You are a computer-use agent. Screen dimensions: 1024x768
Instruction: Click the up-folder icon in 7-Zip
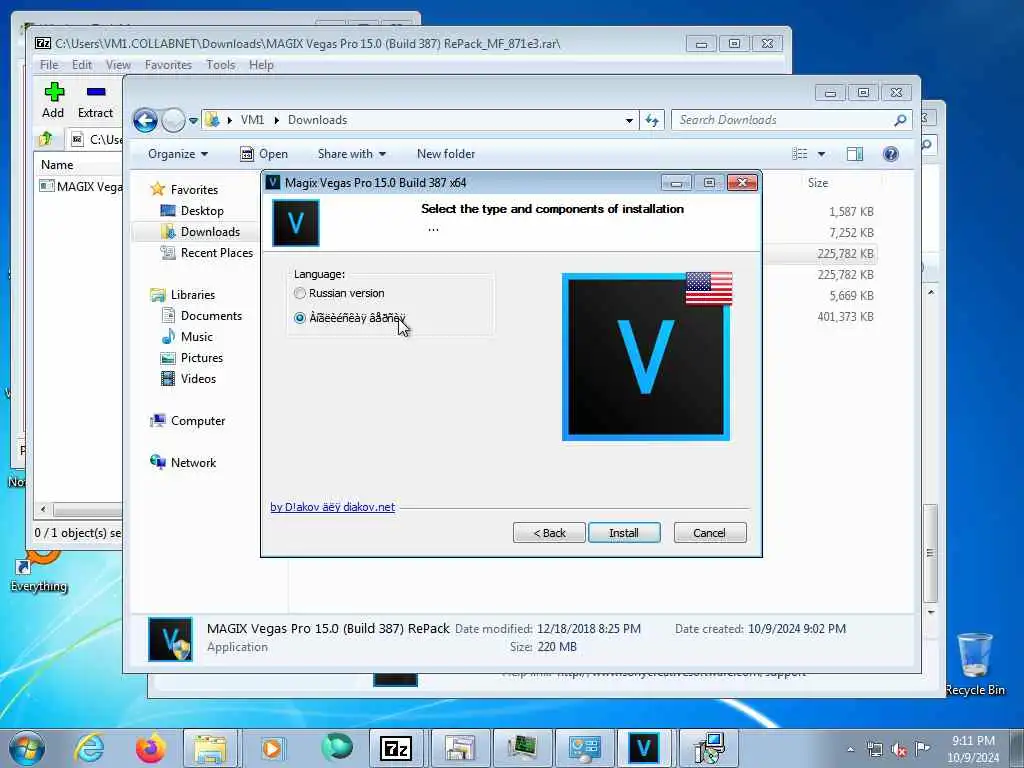pyautogui.click(x=46, y=139)
